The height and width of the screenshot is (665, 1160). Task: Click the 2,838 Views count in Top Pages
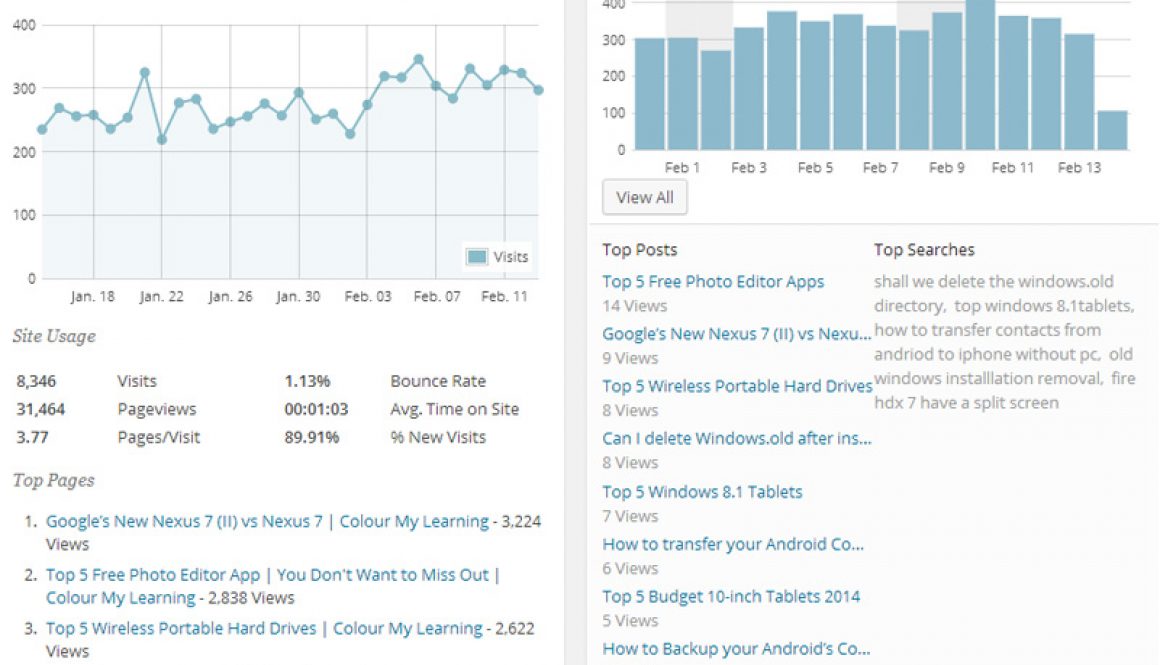[x=251, y=598]
